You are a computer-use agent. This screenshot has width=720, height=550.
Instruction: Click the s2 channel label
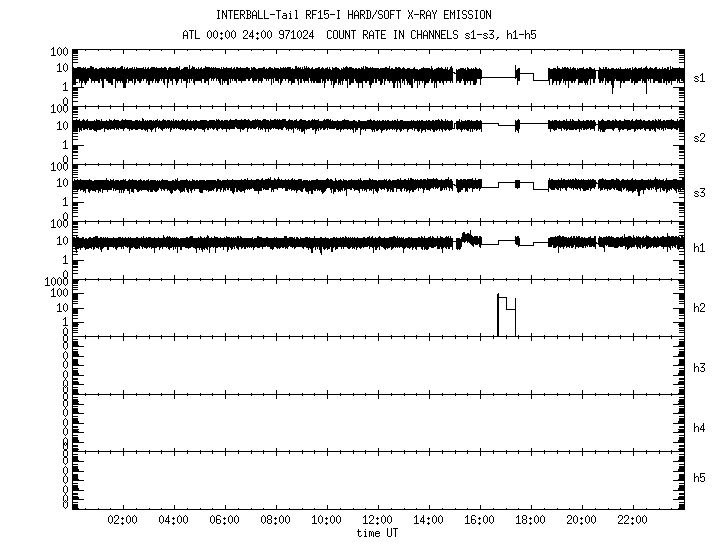pyautogui.click(x=700, y=137)
